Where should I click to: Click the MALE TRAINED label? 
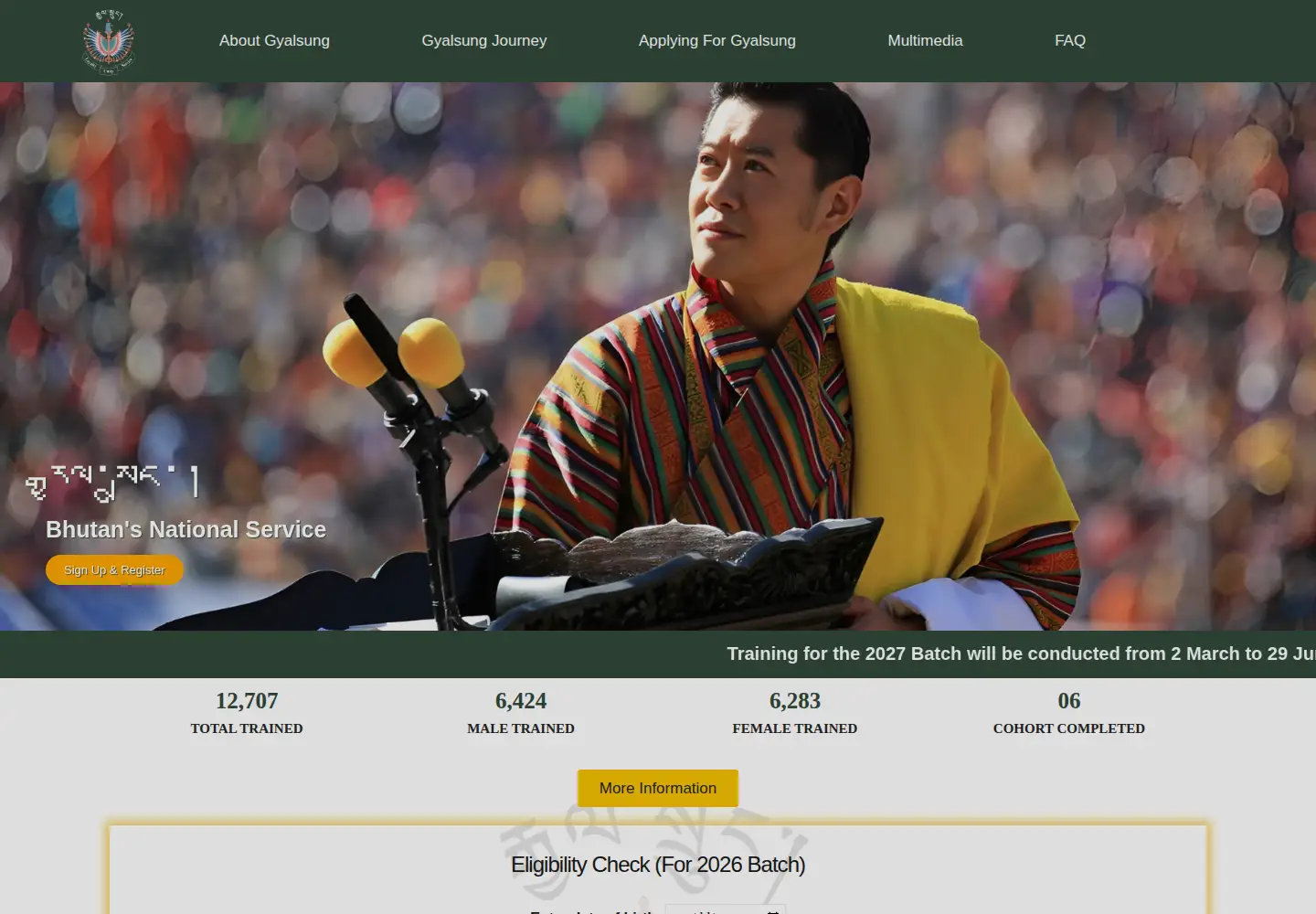point(521,728)
